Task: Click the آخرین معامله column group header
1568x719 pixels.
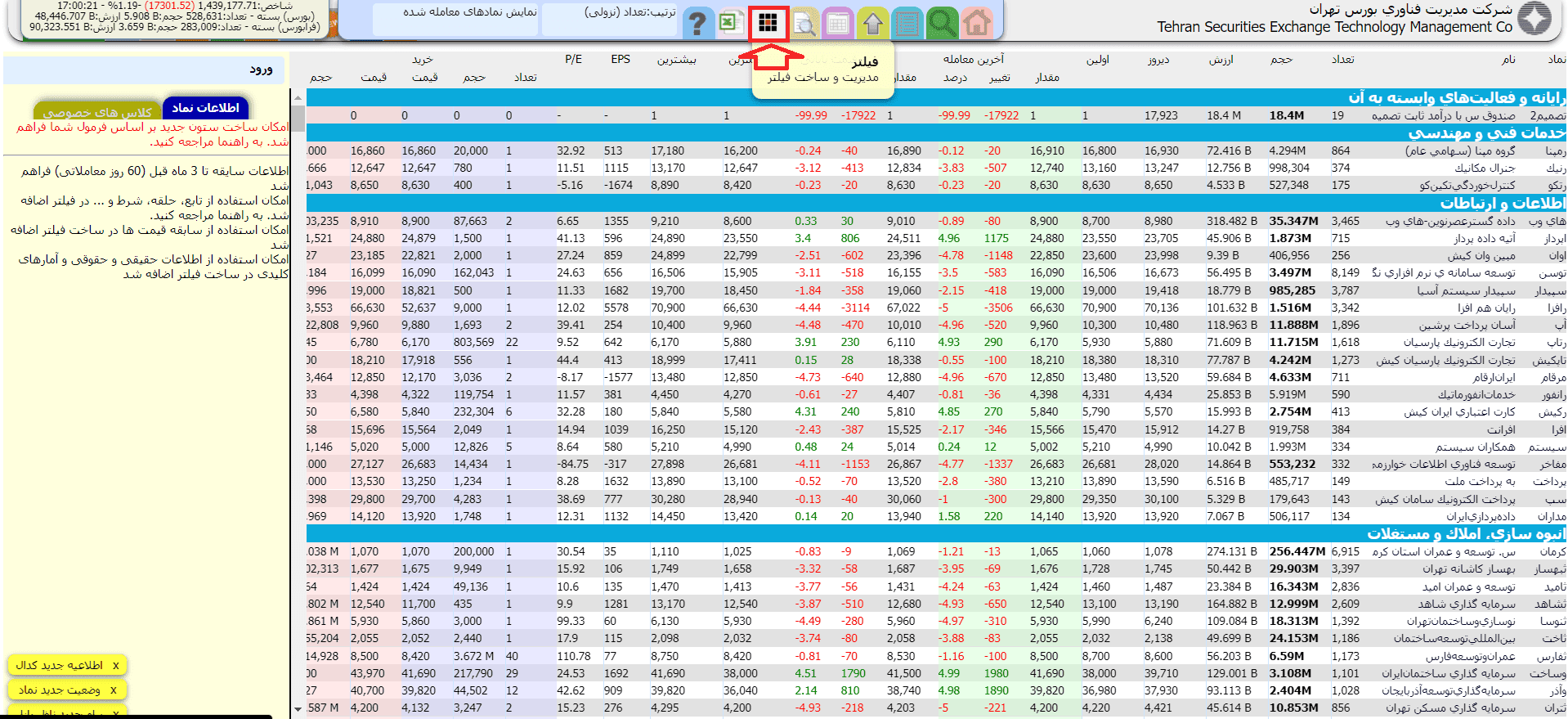Action: click(x=974, y=59)
